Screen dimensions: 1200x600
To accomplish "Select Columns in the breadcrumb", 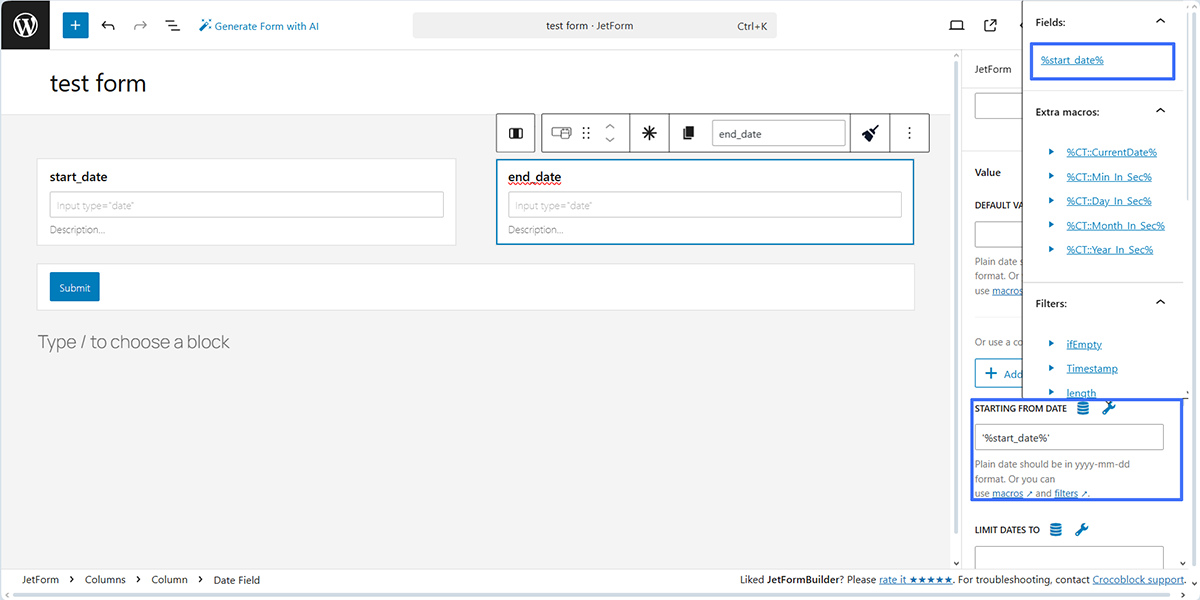I will pos(105,580).
